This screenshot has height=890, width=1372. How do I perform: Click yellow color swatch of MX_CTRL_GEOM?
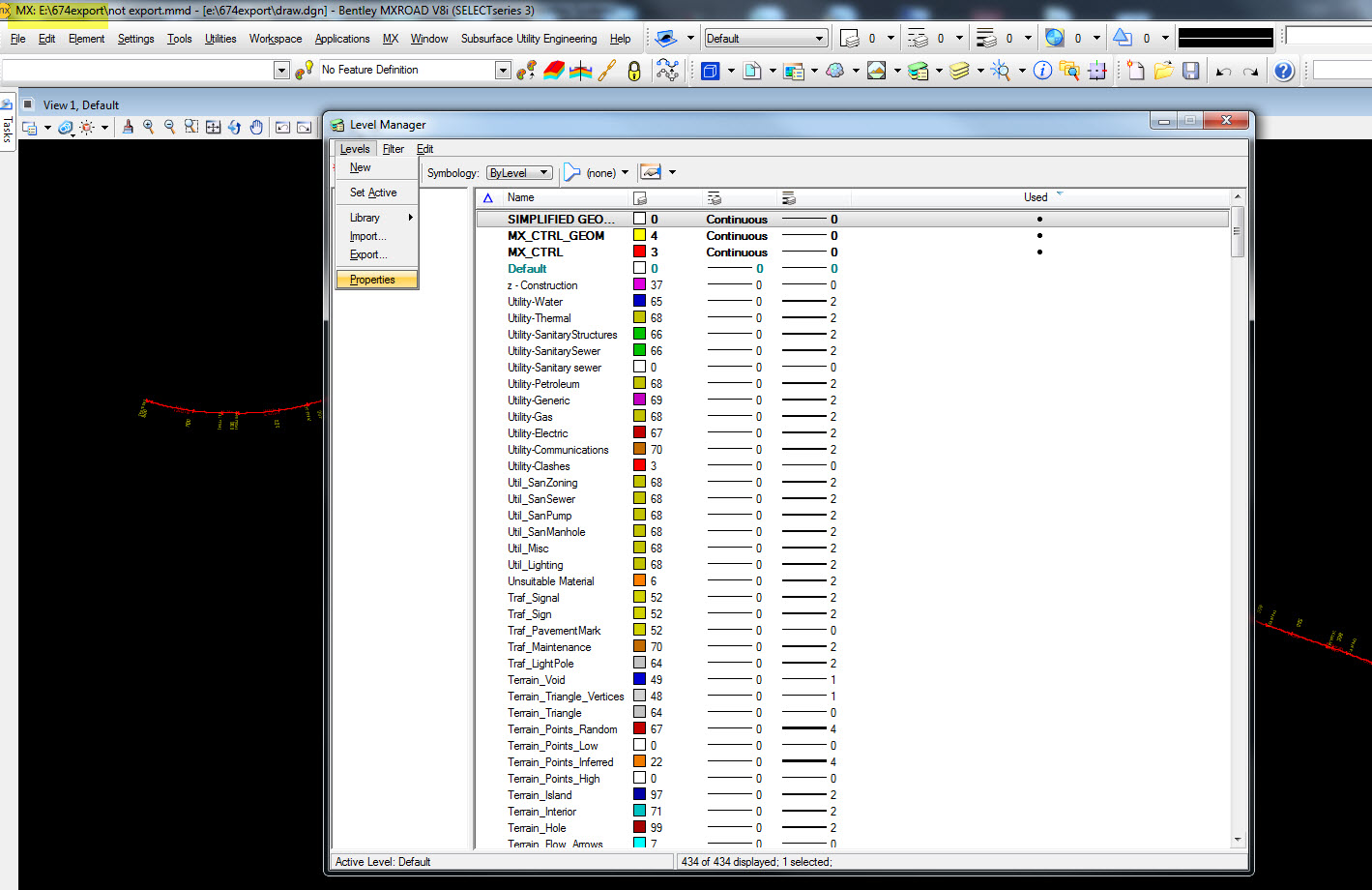tap(639, 235)
